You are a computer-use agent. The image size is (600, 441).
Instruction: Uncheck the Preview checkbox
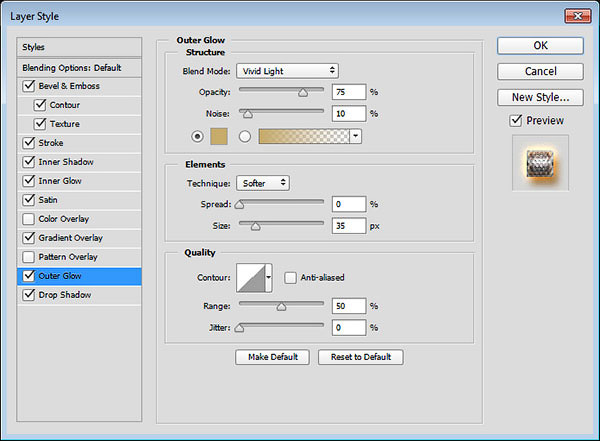pyautogui.click(x=516, y=121)
